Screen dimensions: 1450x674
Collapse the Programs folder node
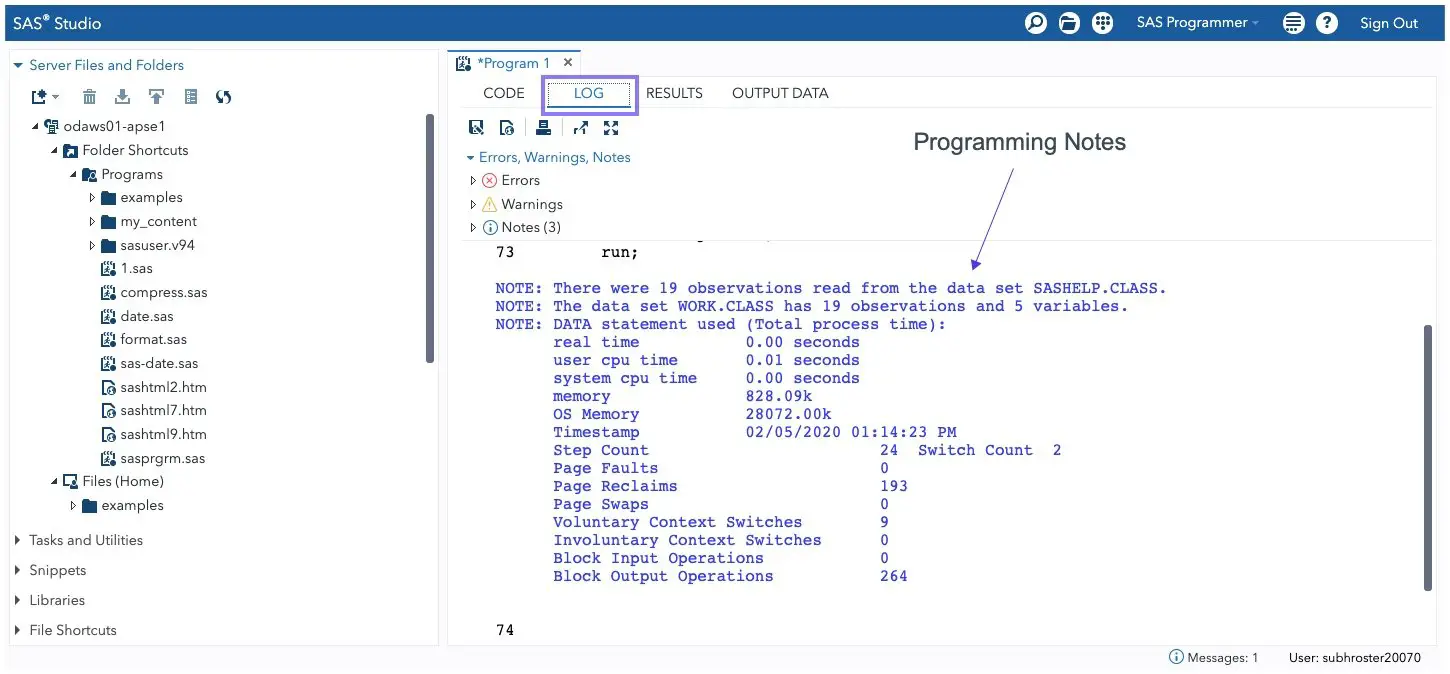(73, 174)
